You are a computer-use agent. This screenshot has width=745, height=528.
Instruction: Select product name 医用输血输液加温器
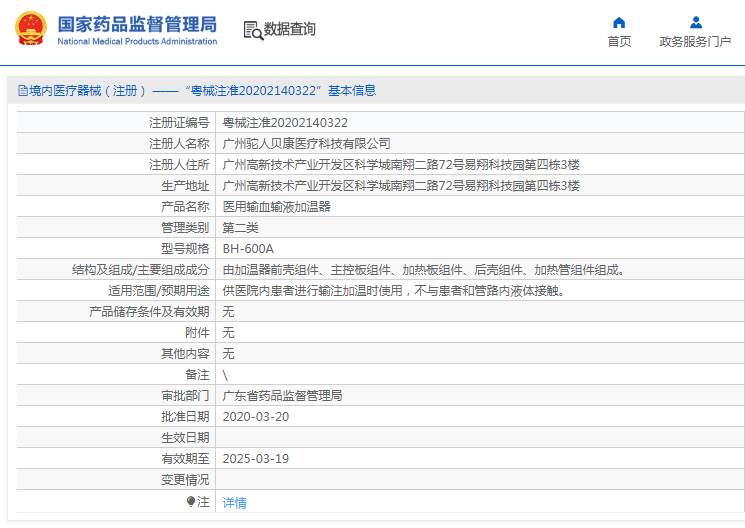click(x=277, y=206)
